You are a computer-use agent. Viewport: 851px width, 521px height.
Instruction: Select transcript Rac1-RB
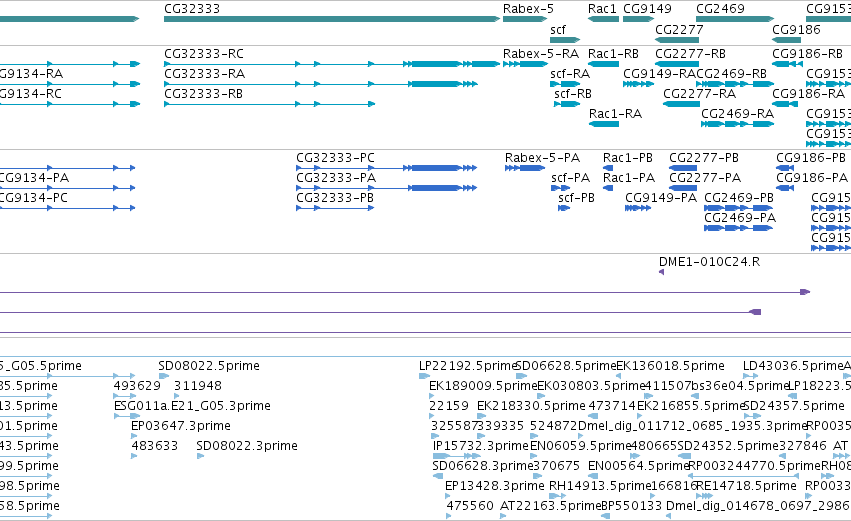click(x=613, y=54)
